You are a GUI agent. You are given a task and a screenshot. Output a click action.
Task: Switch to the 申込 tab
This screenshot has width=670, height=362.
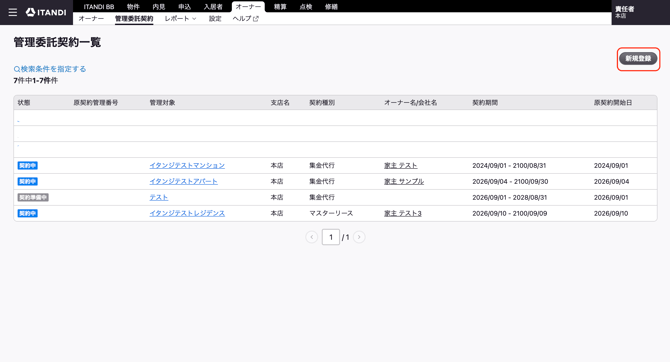pyautogui.click(x=184, y=7)
